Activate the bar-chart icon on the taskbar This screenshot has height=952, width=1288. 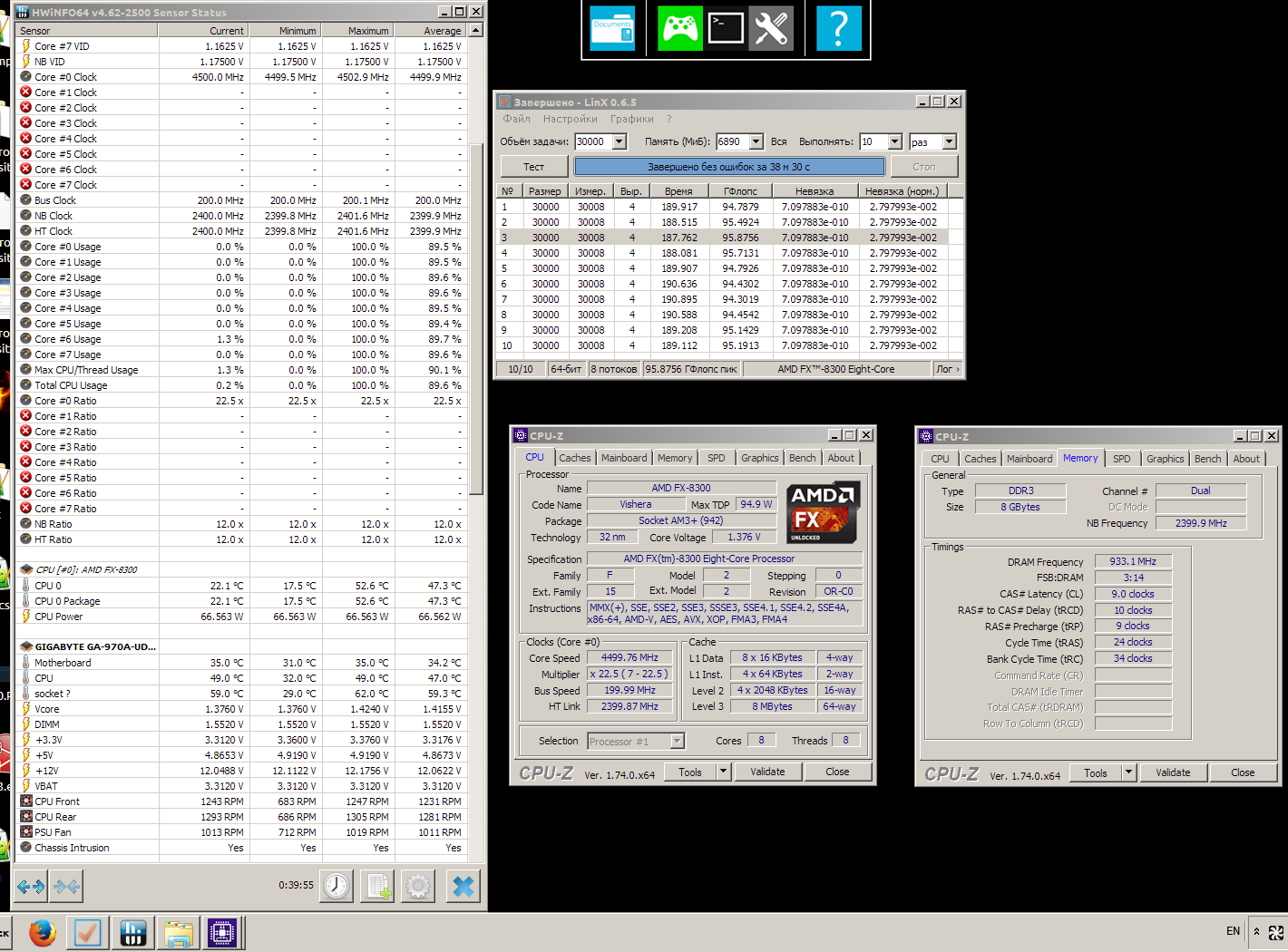[x=132, y=933]
